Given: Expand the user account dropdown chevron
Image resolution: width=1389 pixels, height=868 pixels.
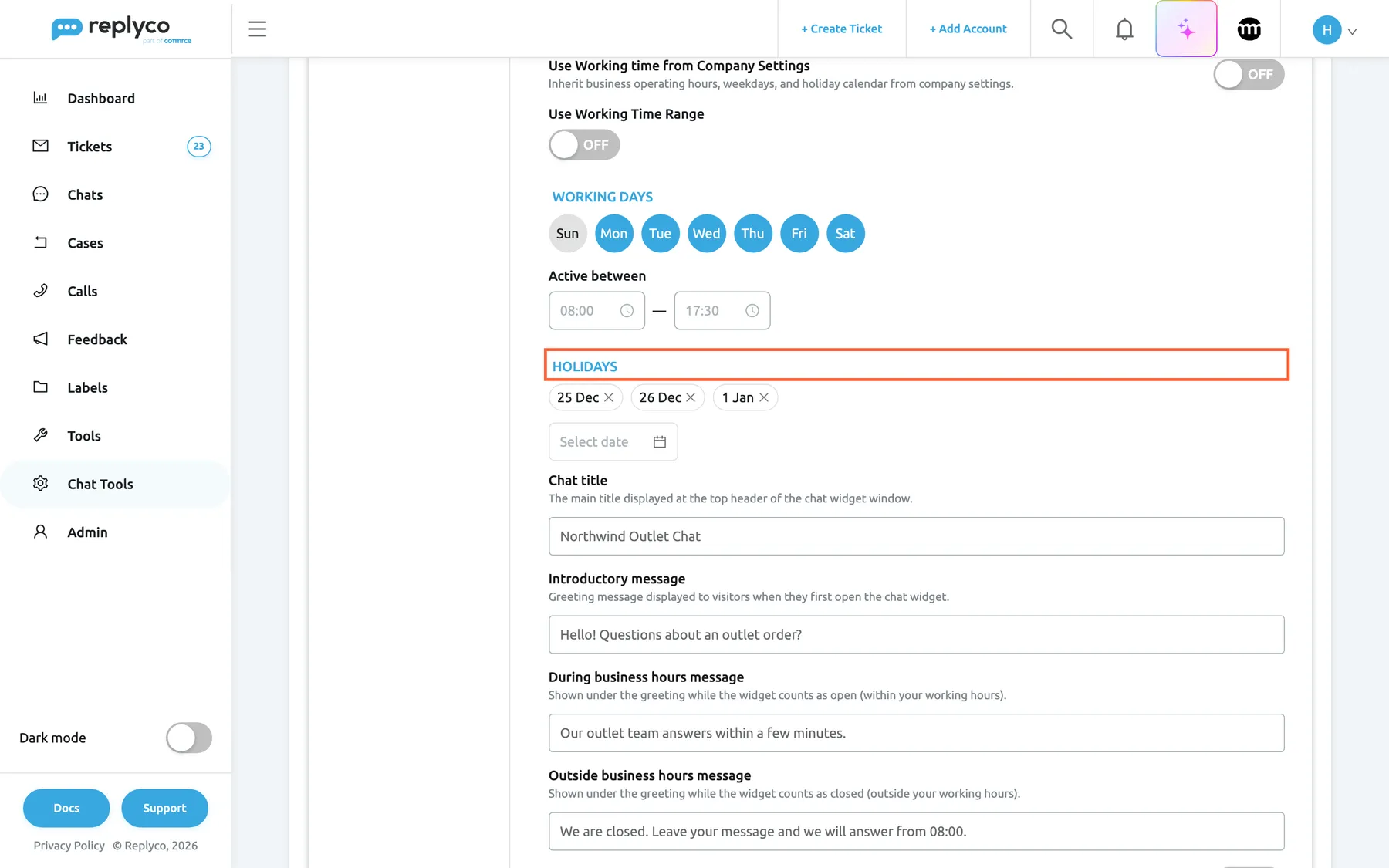Looking at the screenshot, I should tap(1352, 32).
